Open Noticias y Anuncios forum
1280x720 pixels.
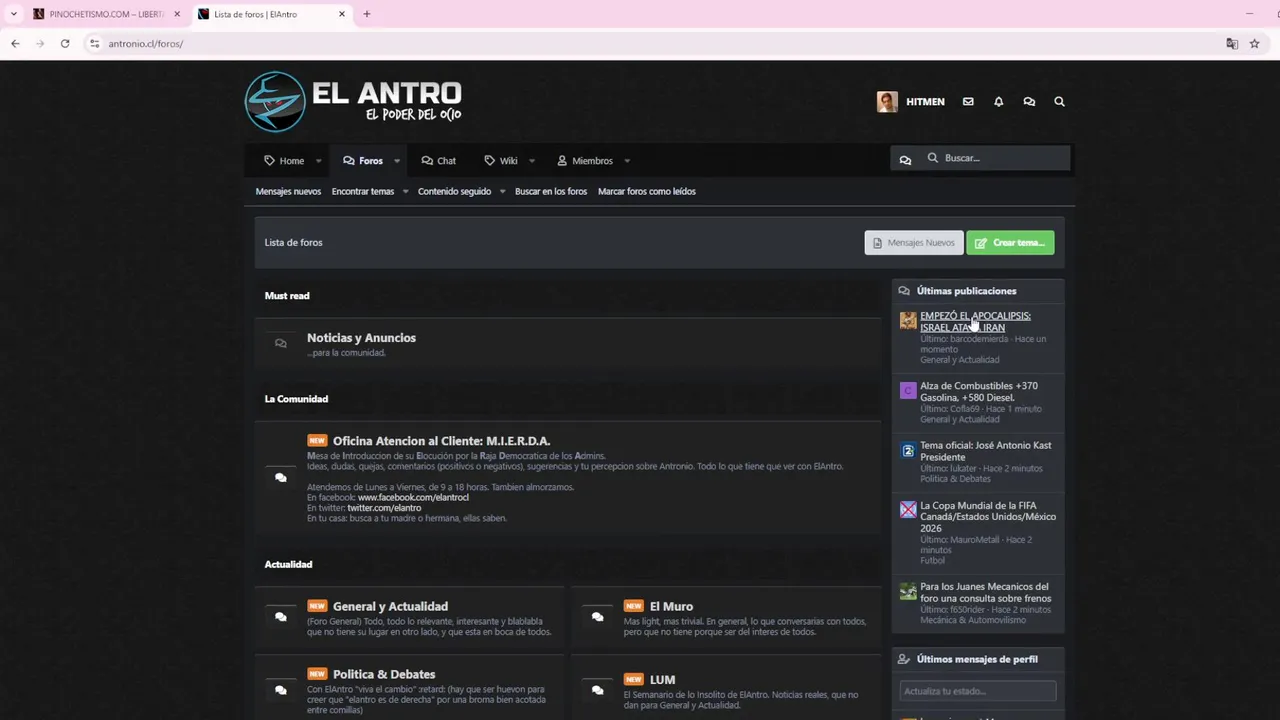pyautogui.click(x=361, y=338)
